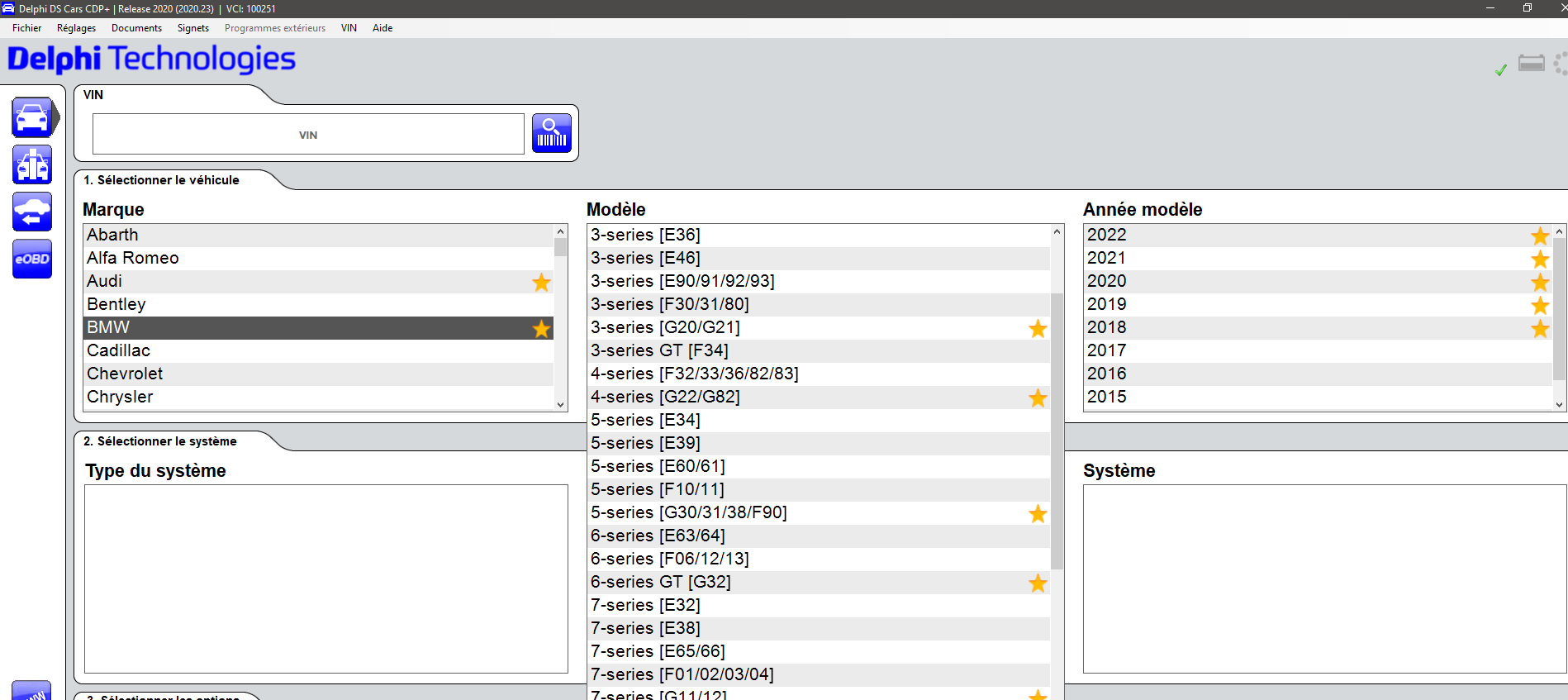The width and height of the screenshot is (1568, 700).
Task: Open the Signets menu
Action: coord(193,28)
